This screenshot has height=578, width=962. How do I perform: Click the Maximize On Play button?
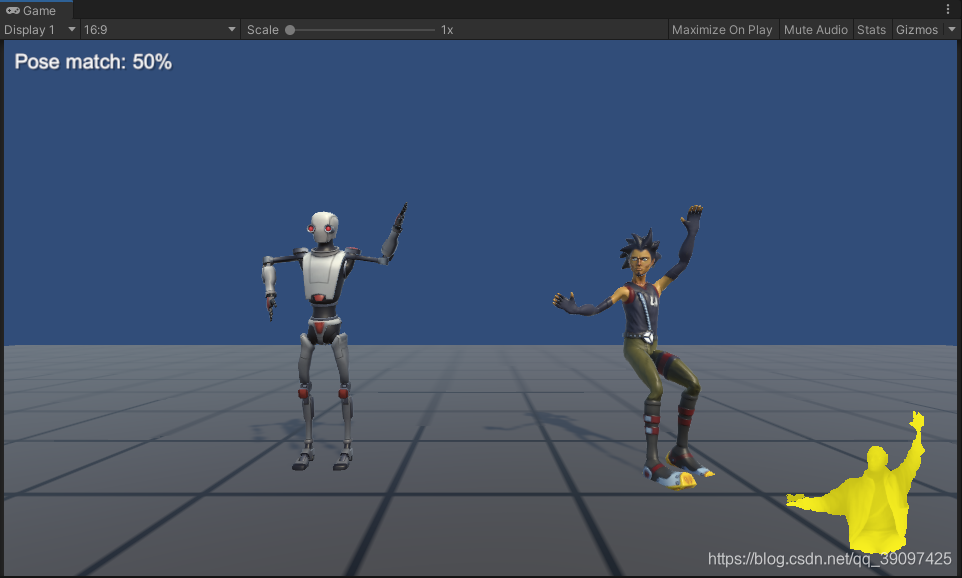[722, 29]
